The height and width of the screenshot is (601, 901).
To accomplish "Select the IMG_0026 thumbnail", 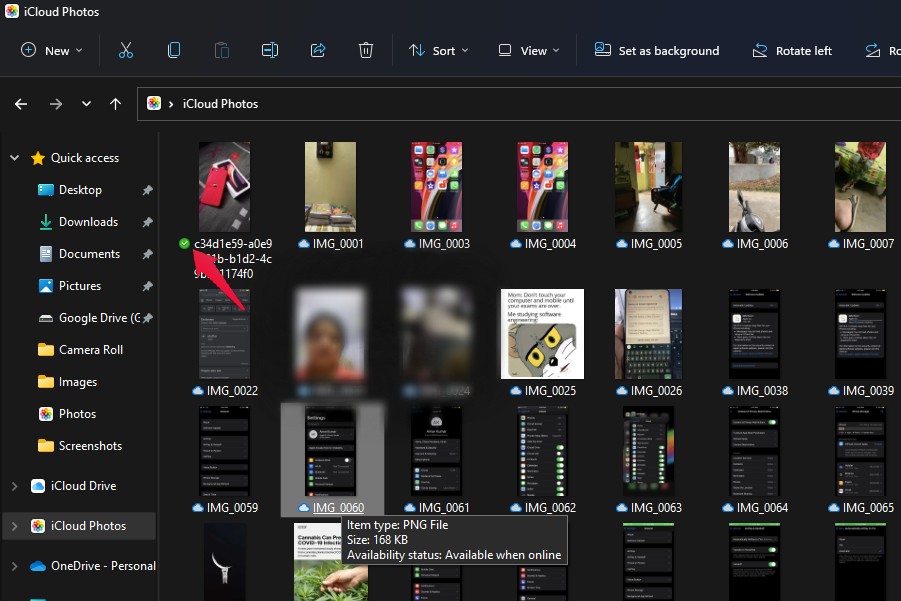I will pyautogui.click(x=648, y=333).
